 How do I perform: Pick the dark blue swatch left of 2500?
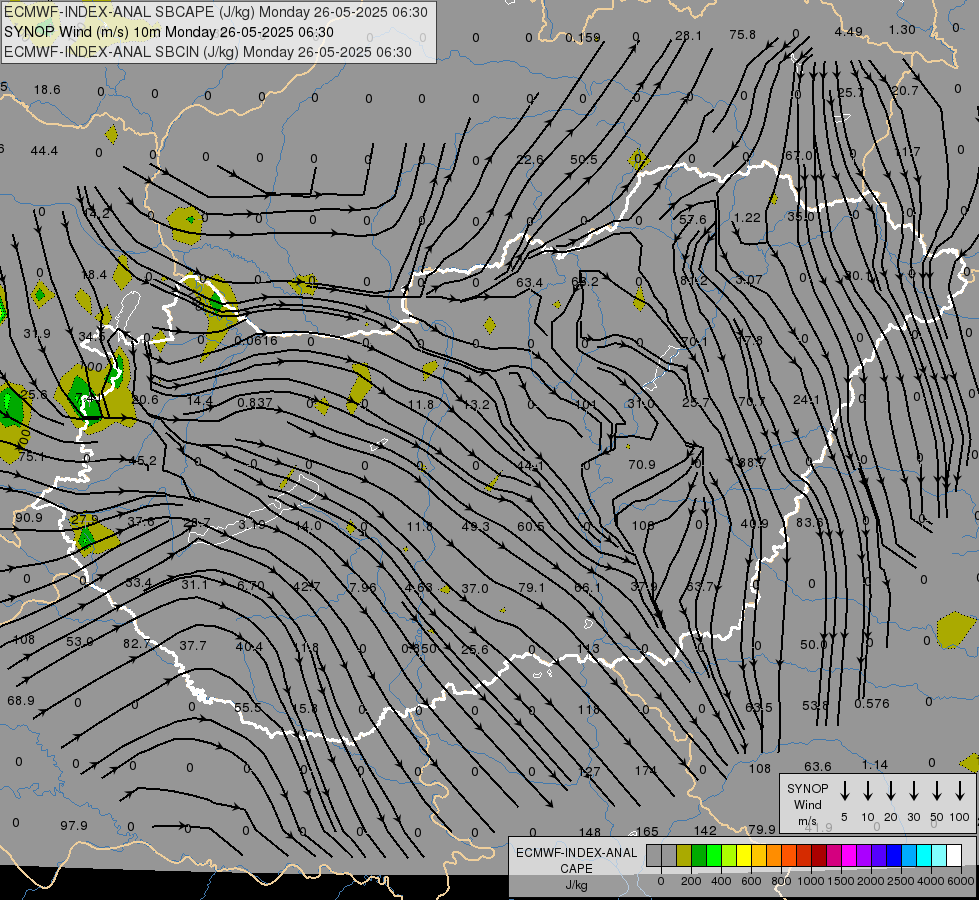(894, 856)
